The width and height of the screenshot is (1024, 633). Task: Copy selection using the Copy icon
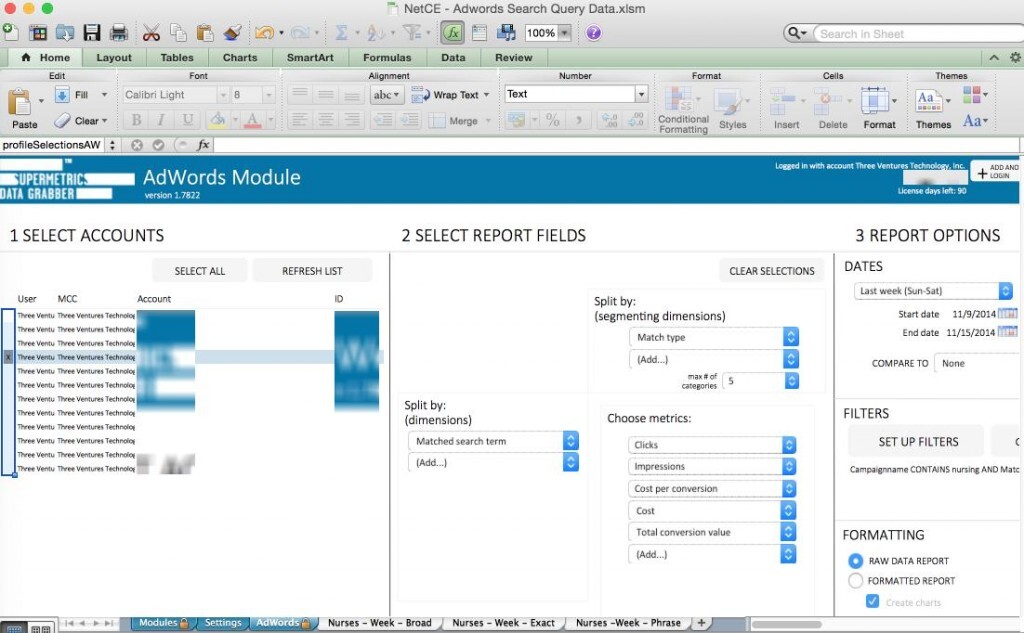point(178,33)
